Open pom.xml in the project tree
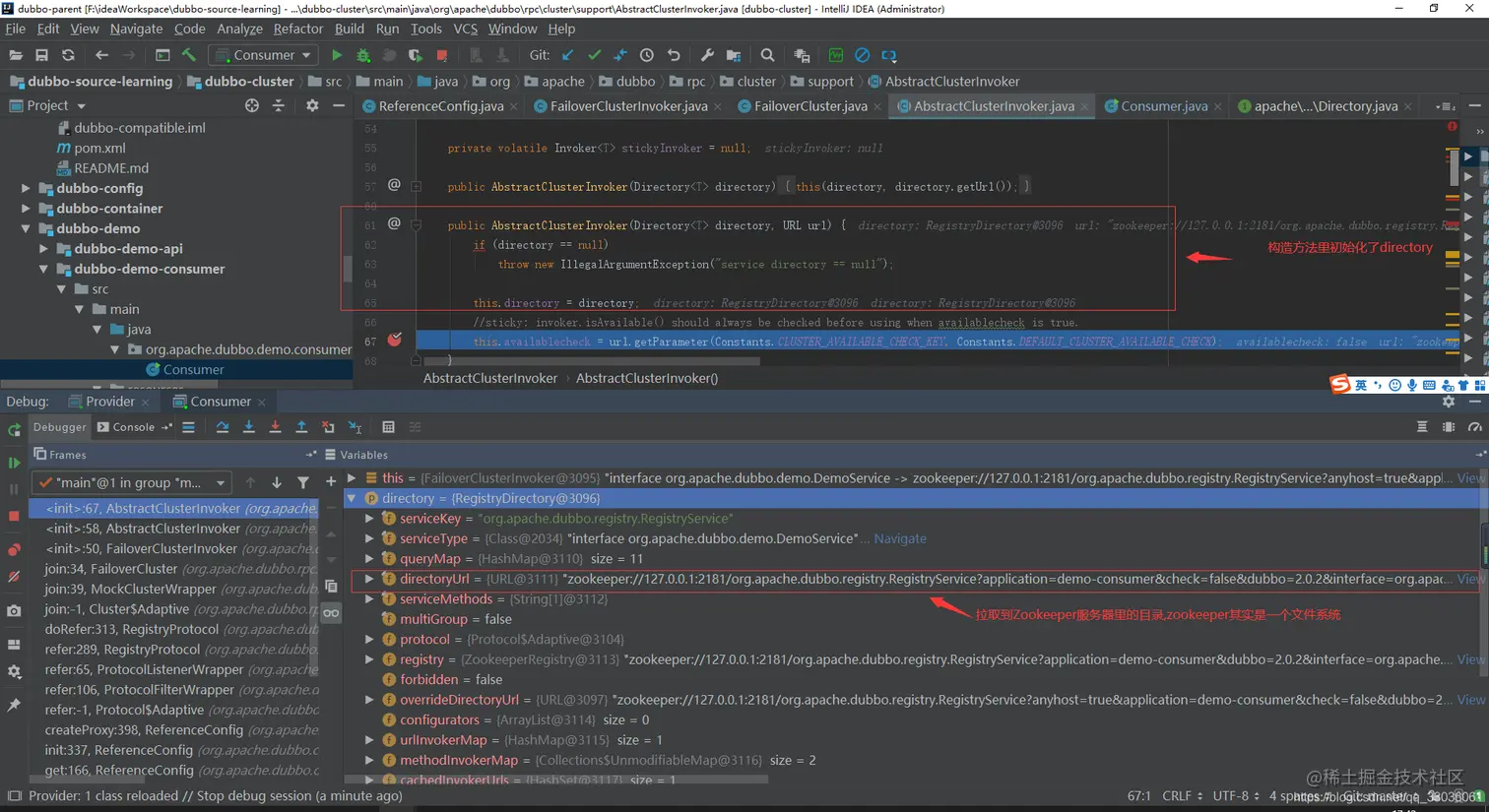 [x=99, y=148]
